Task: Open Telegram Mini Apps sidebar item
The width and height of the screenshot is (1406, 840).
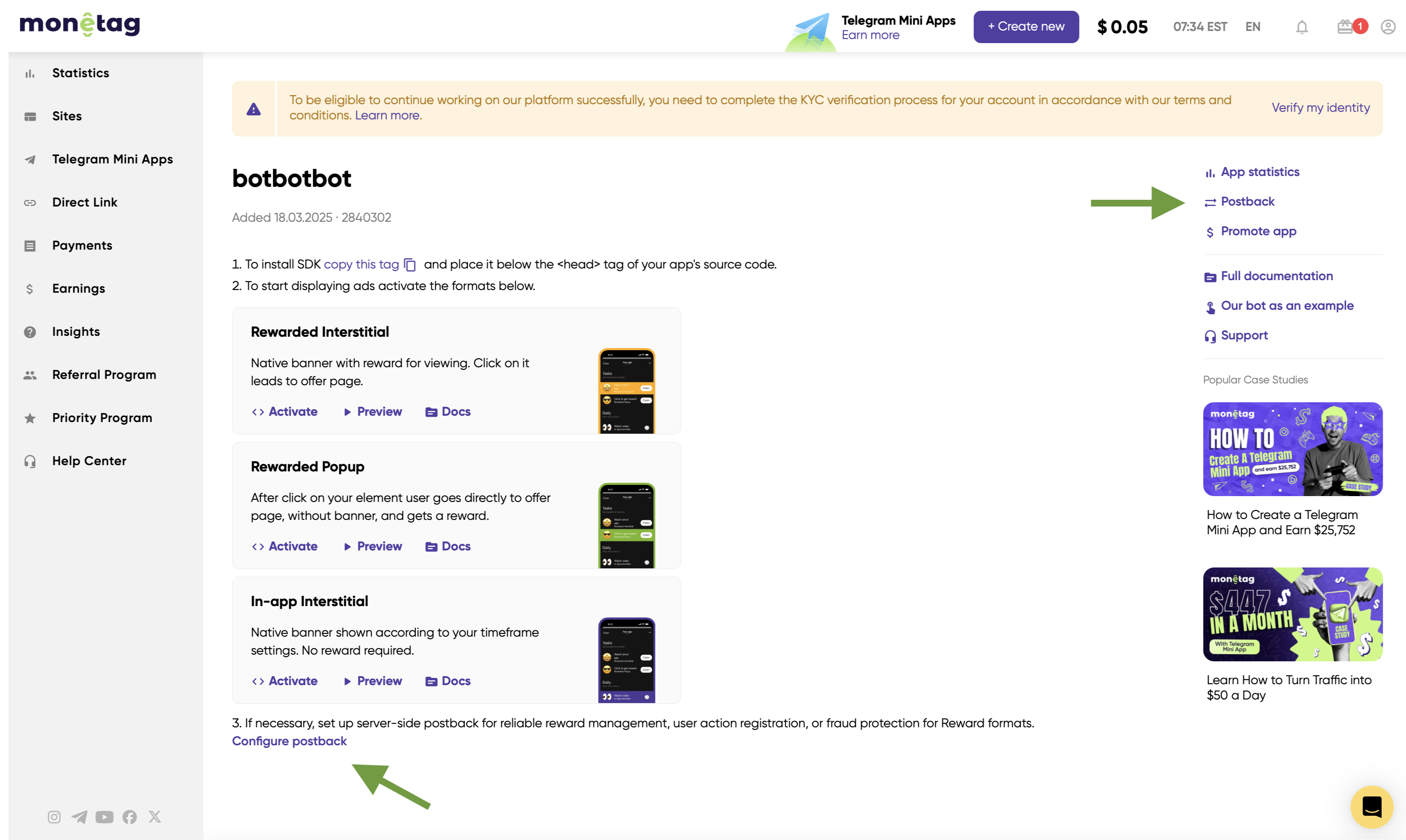Action: click(113, 159)
